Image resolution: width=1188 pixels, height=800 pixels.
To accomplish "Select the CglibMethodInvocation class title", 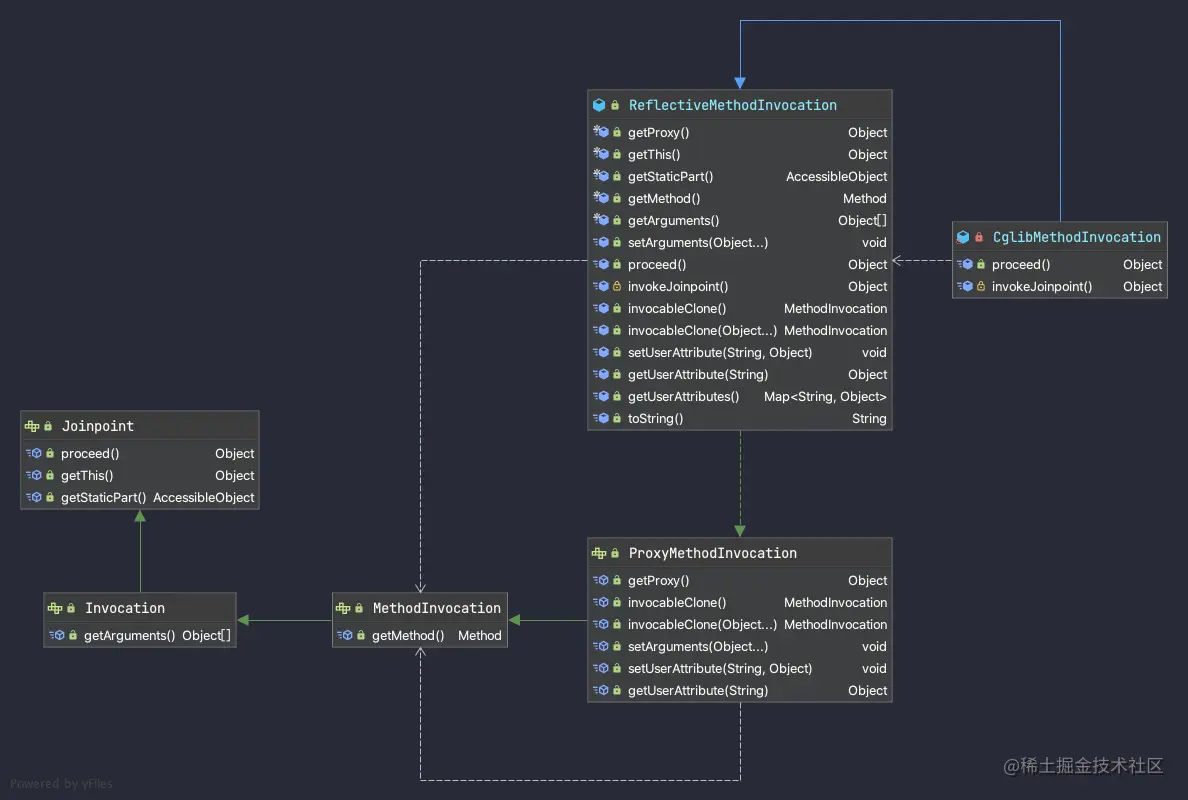I will [1077, 237].
